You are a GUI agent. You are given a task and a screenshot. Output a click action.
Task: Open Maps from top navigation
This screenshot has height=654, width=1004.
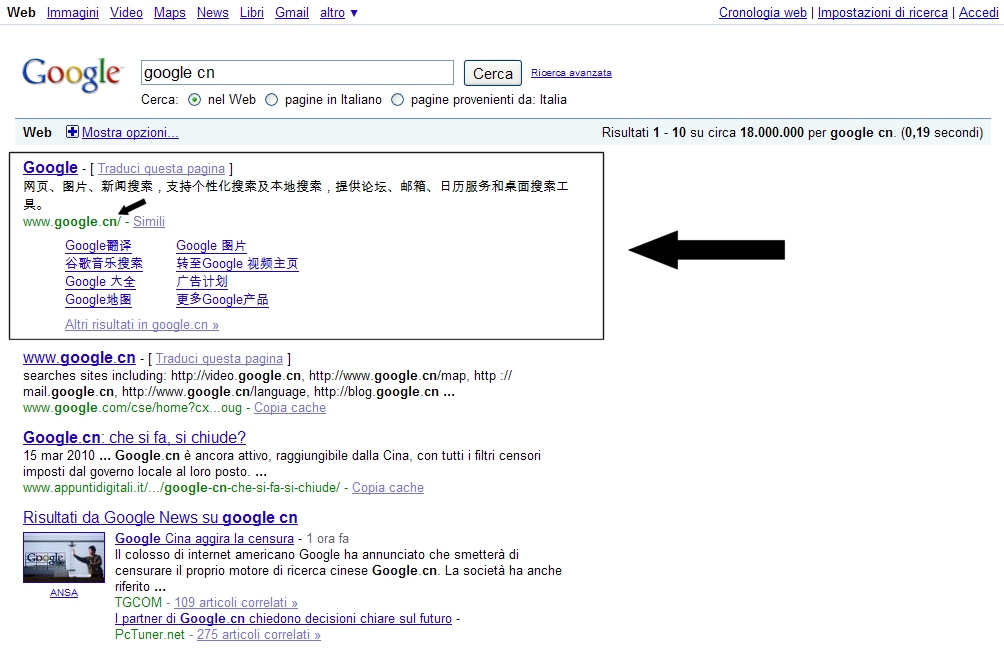point(170,13)
